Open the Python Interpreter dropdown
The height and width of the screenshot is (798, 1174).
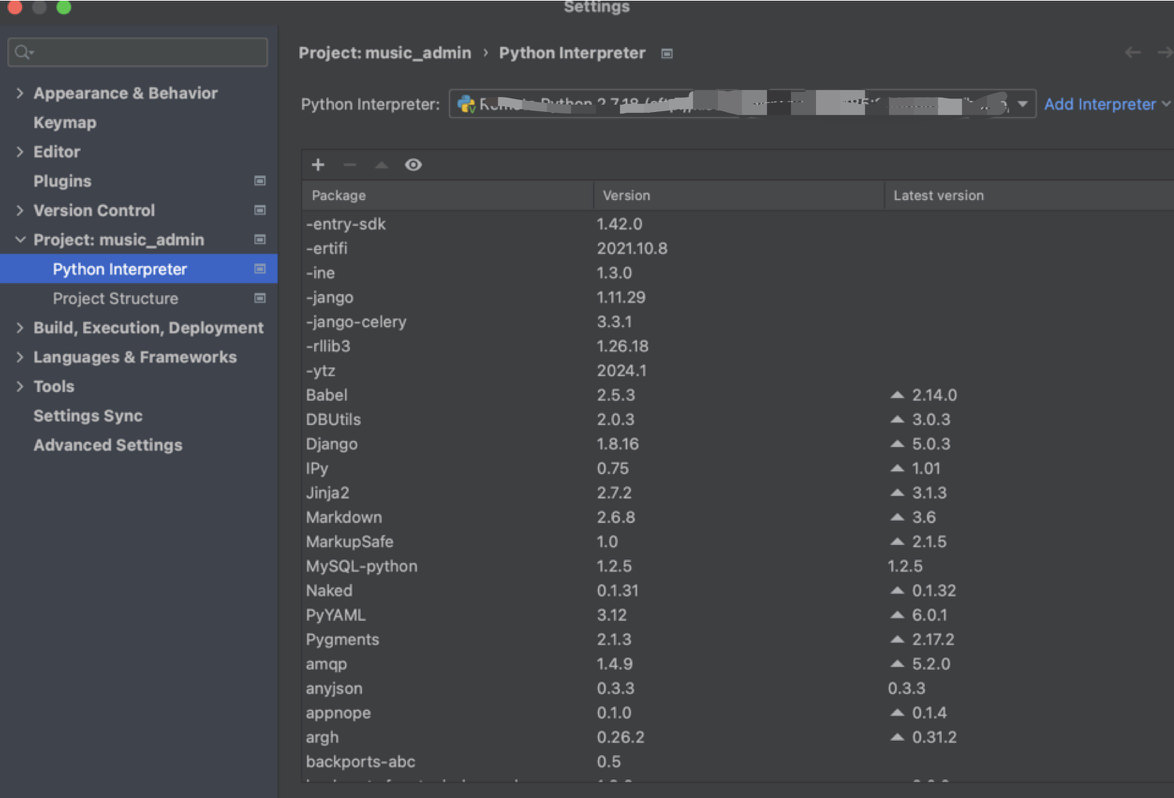(1022, 105)
